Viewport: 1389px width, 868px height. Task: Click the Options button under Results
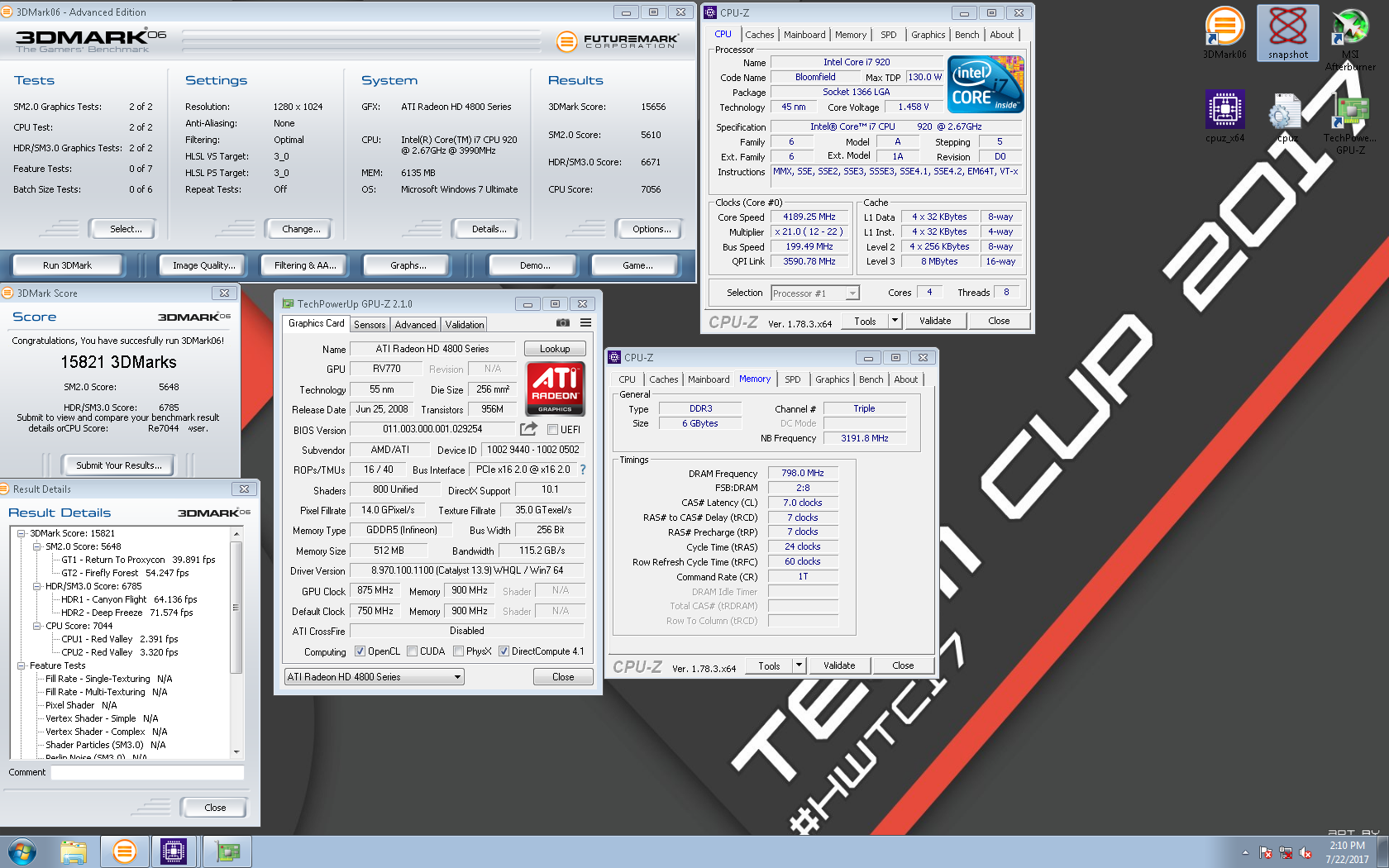pos(652,229)
